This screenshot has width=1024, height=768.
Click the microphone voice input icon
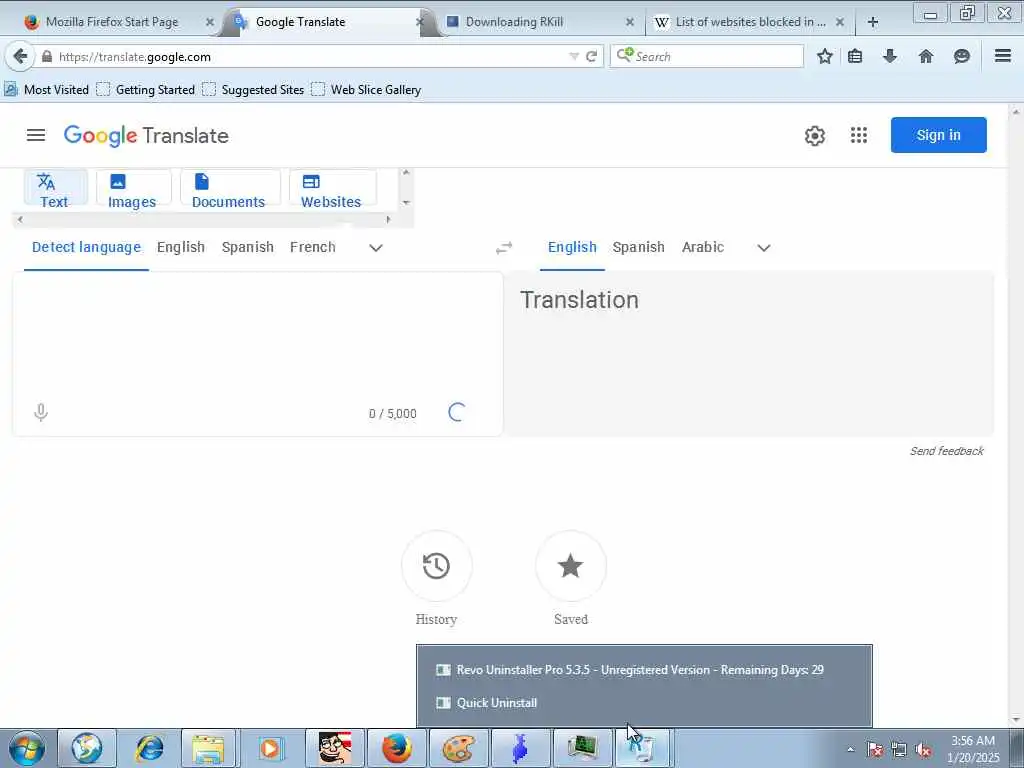[x=40, y=413]
